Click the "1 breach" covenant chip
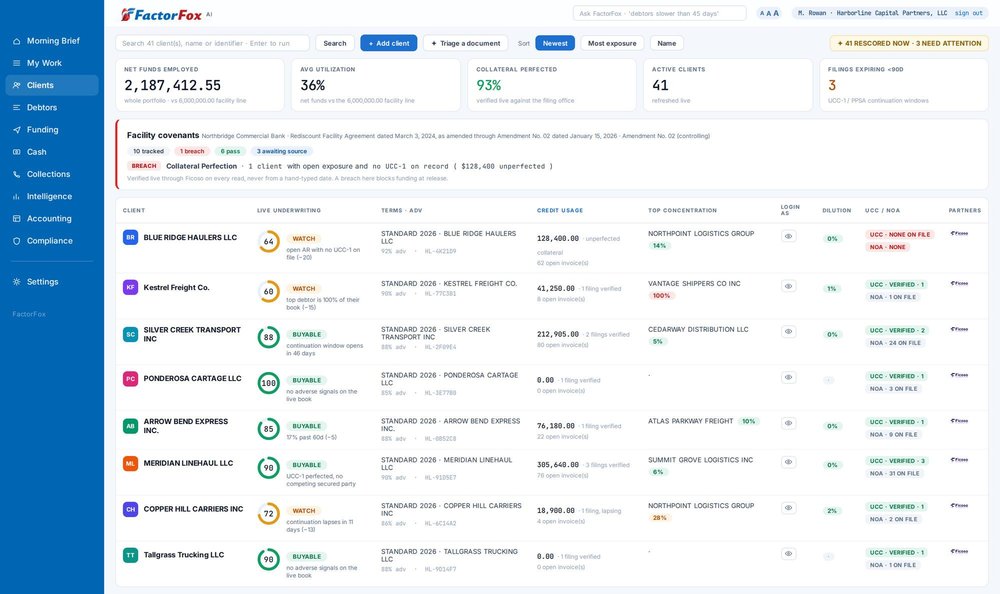Screen dimensions: 1000x594 192,151
